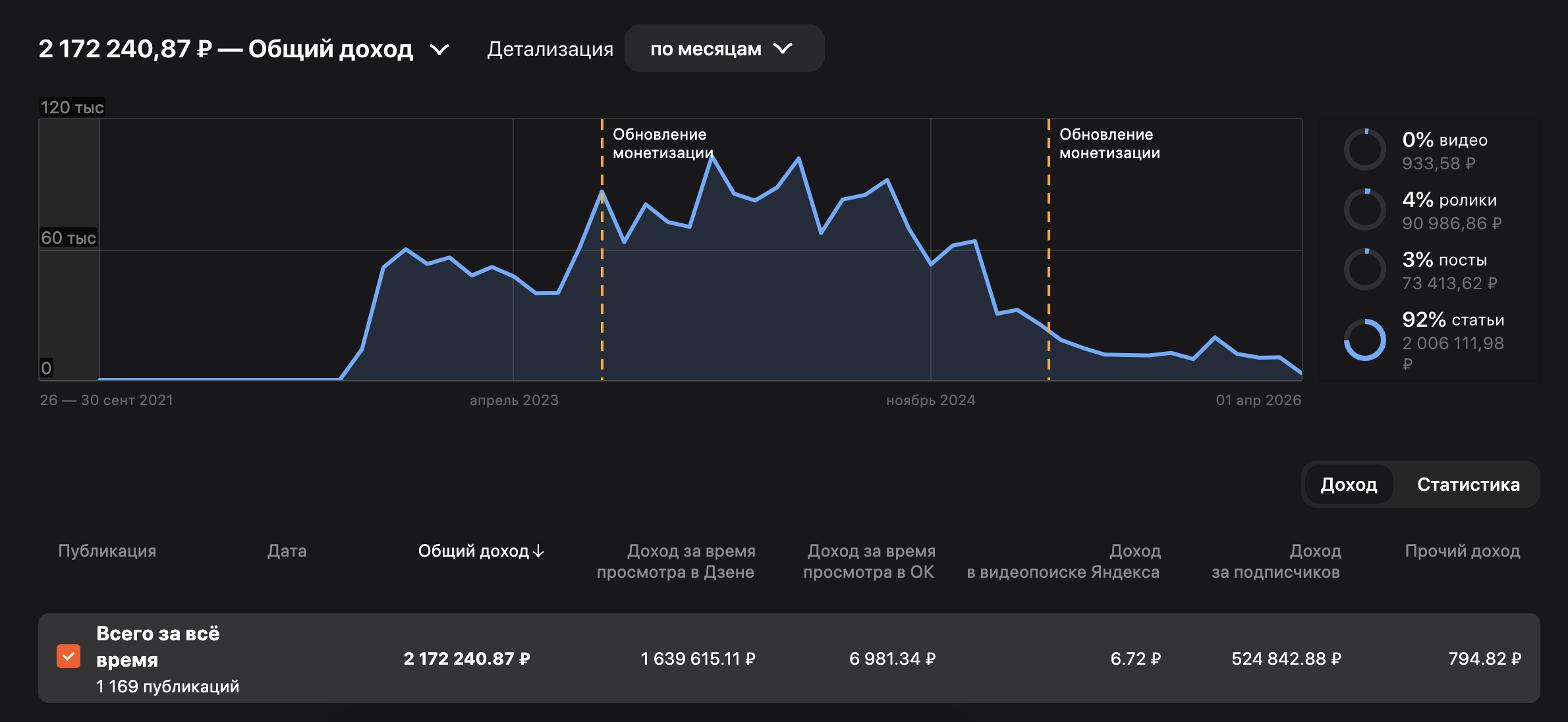Switch to the Статистика tab
The height and width of the screenshot is (722, 1568).
1468,485
